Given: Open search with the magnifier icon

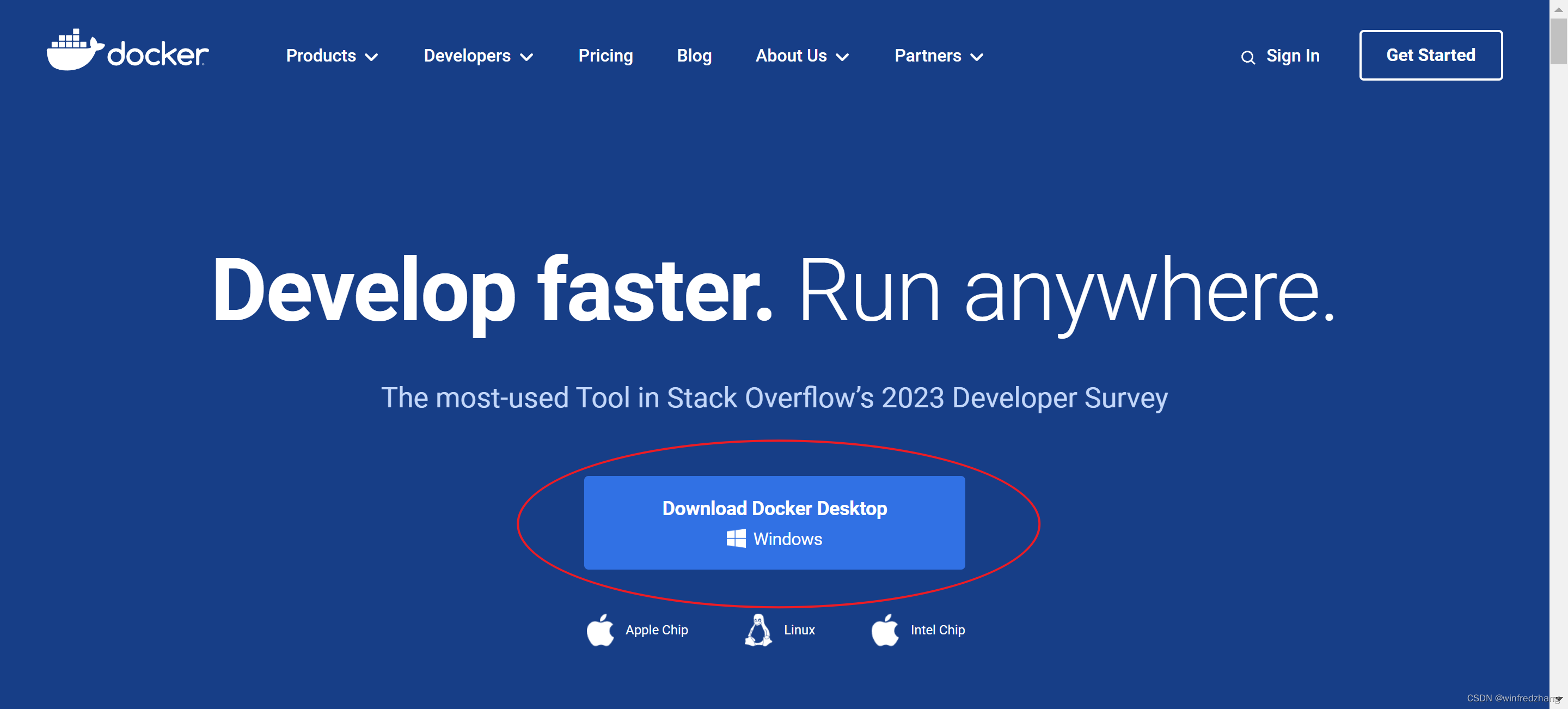Looking at the screenshot, I should click(1247, 57).
